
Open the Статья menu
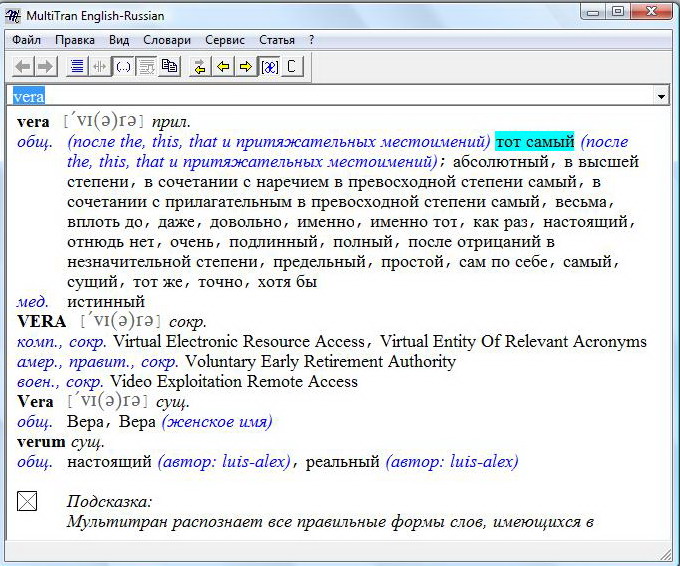pyautogui.click(x=277, y=40)
